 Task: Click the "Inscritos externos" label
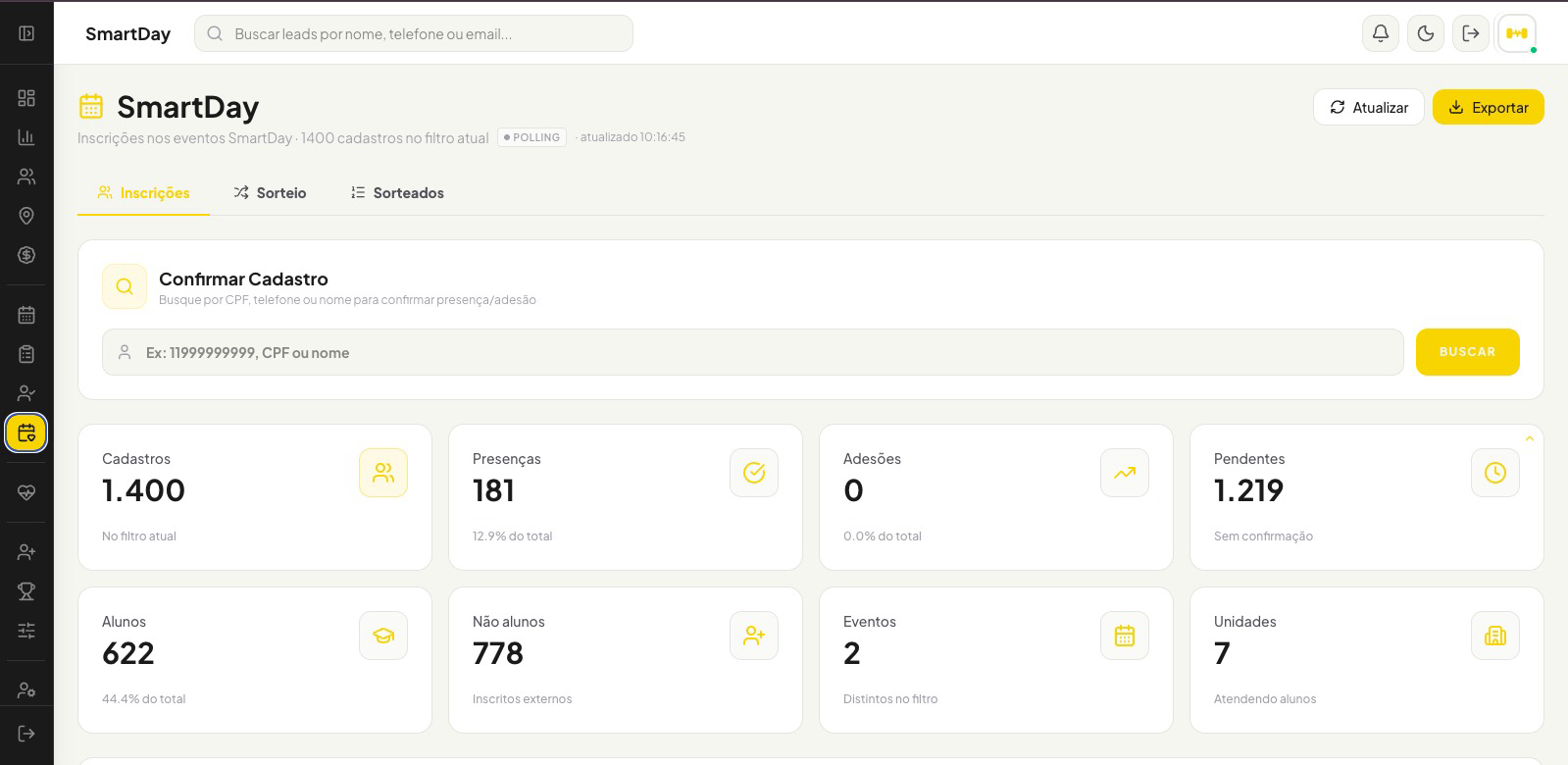coord(522,699)
